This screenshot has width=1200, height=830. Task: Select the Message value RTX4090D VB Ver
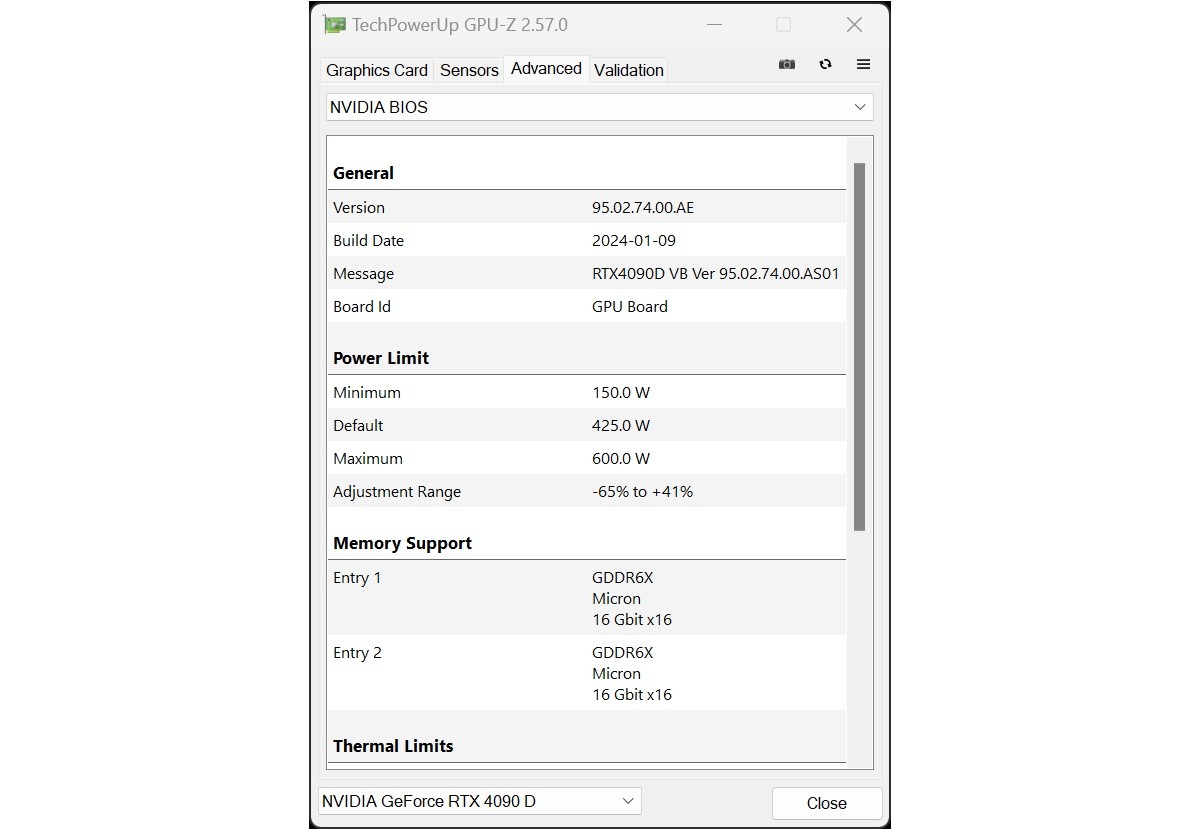pyautogui.click(x=716, y=274)
